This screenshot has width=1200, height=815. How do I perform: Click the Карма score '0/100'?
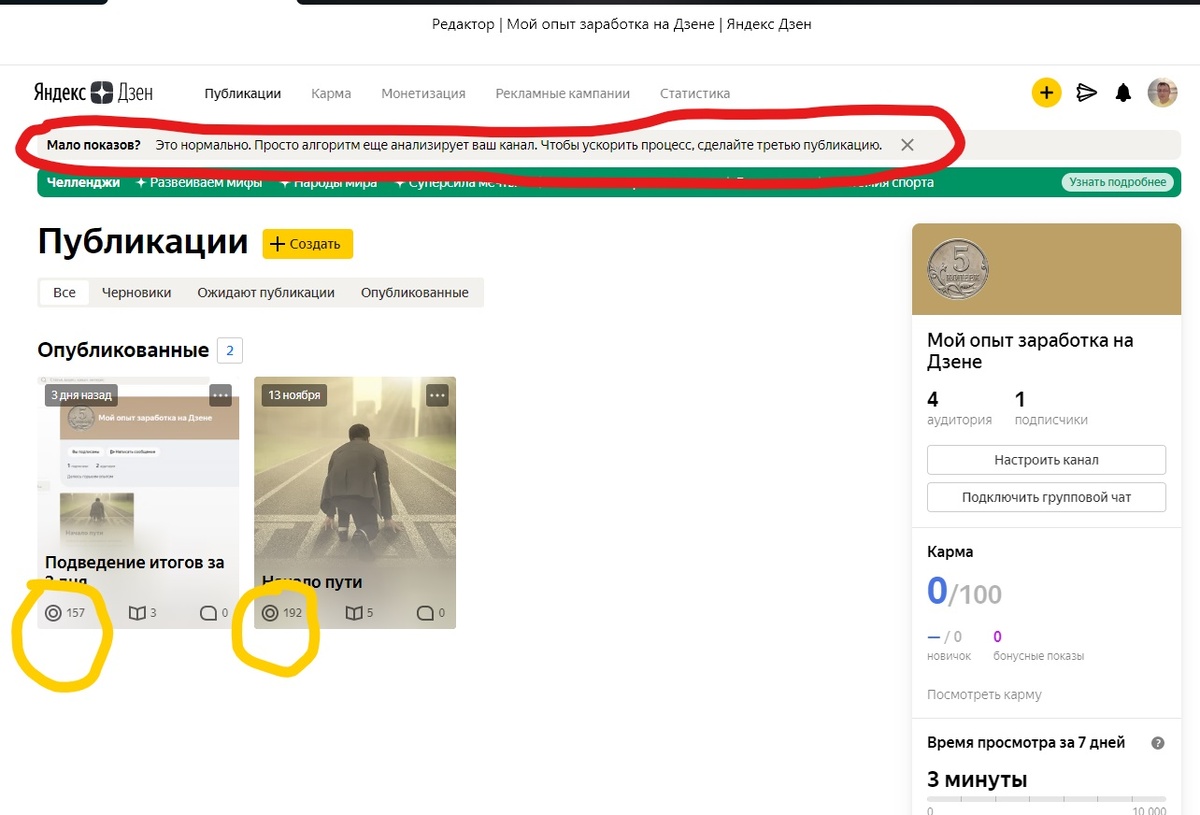click(x=964, y=592)
